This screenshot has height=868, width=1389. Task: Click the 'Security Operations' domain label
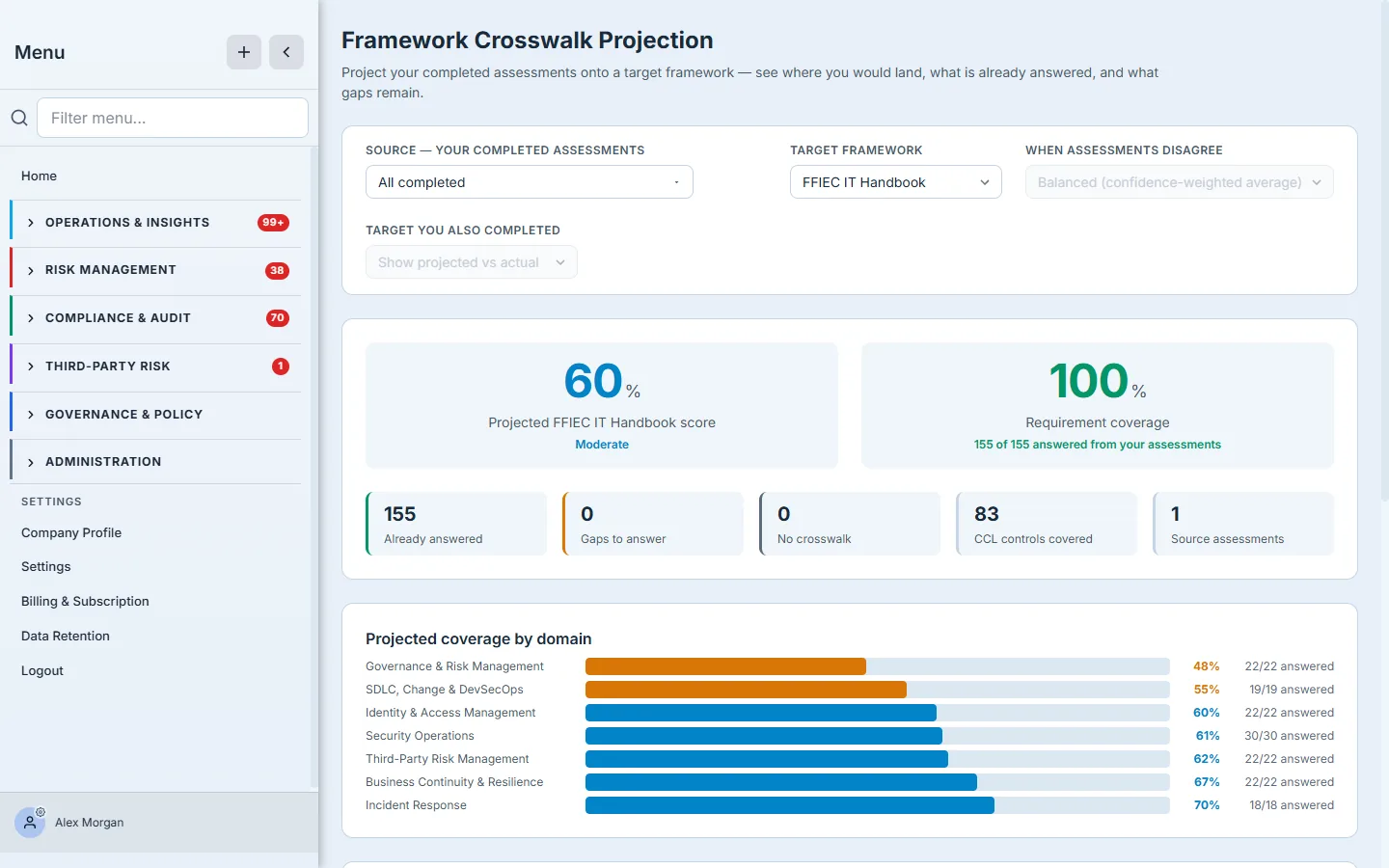click(420, 736)
